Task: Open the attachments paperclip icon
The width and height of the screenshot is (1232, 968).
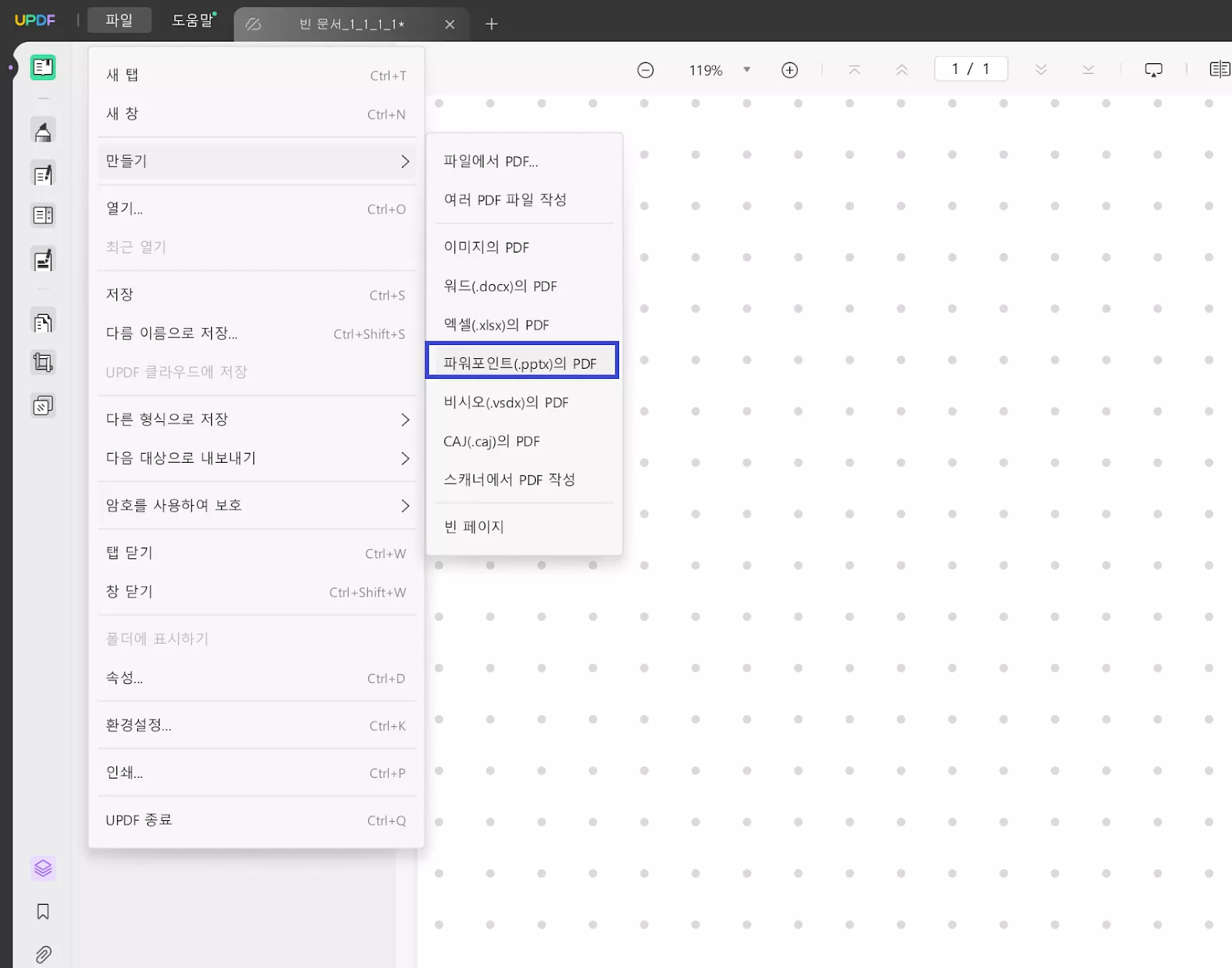Action: point(43,955)
